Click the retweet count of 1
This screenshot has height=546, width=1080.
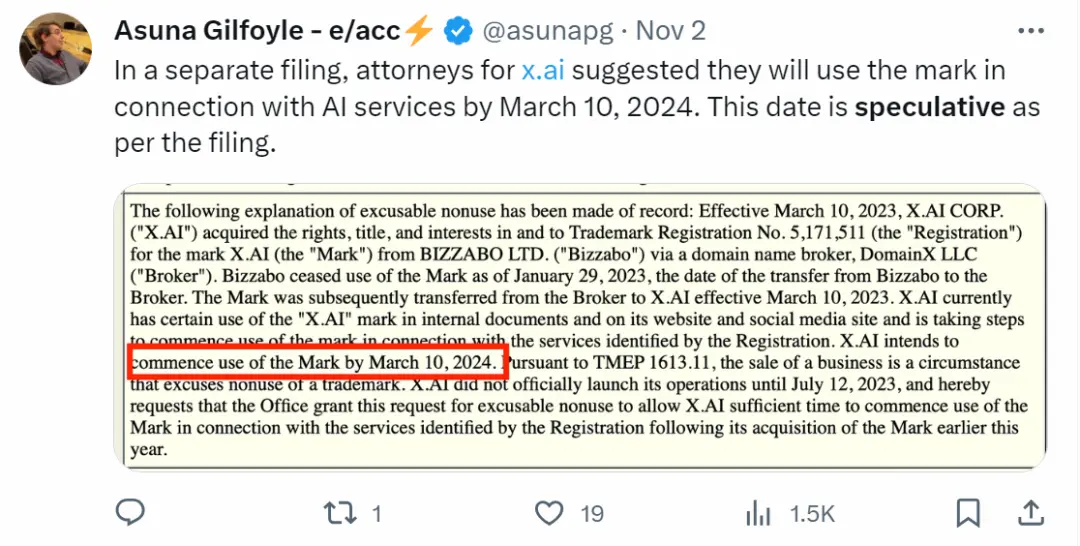pyautogui.click(x=376, y=514)
